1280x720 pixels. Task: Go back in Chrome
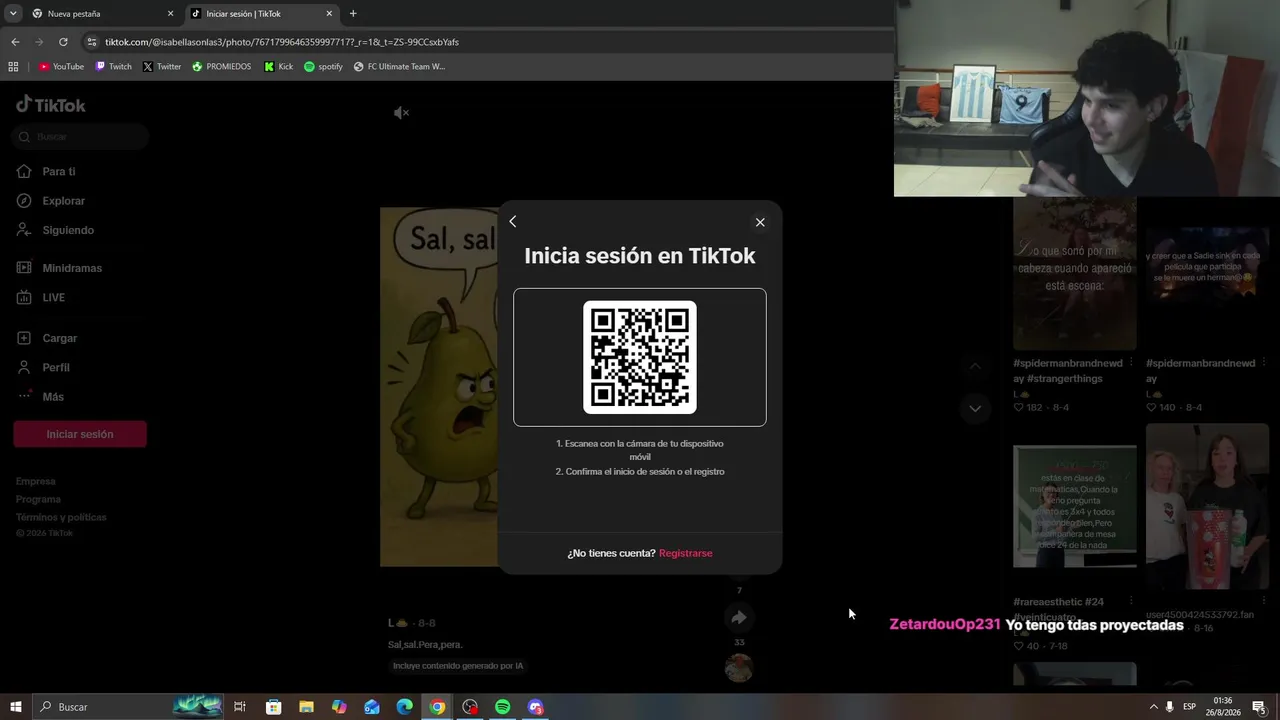(15, 42)
